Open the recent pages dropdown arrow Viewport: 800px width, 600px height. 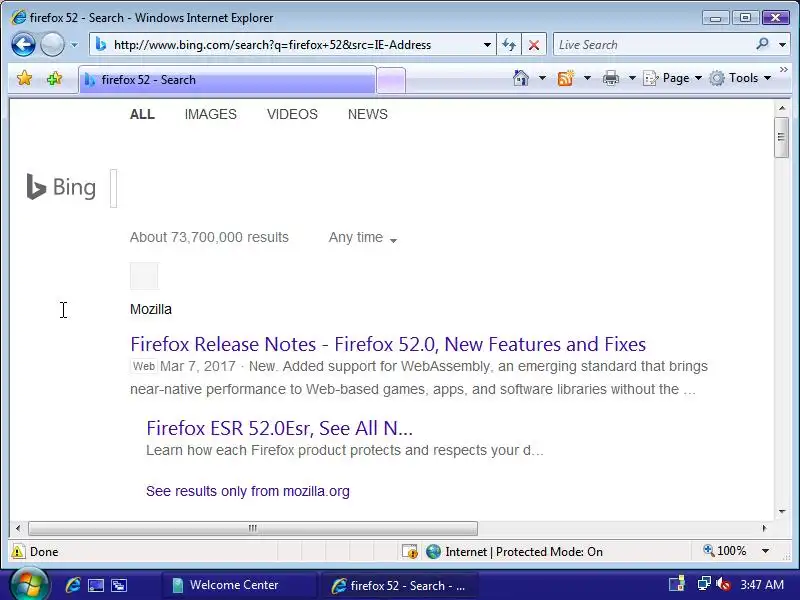point(74,45)
